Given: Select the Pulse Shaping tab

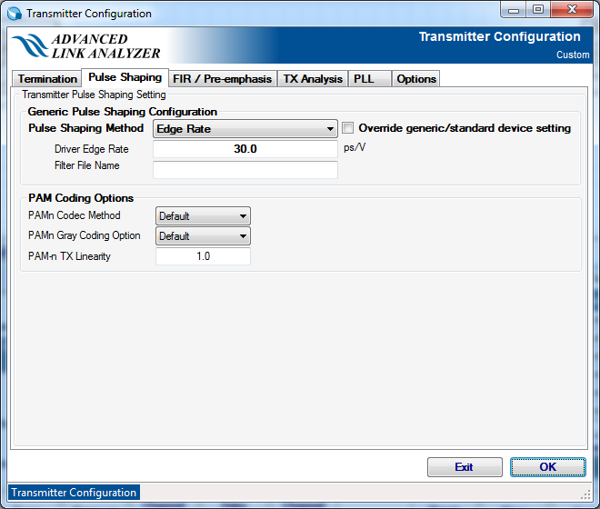Looking at the screenshot, I should (125, 77).
